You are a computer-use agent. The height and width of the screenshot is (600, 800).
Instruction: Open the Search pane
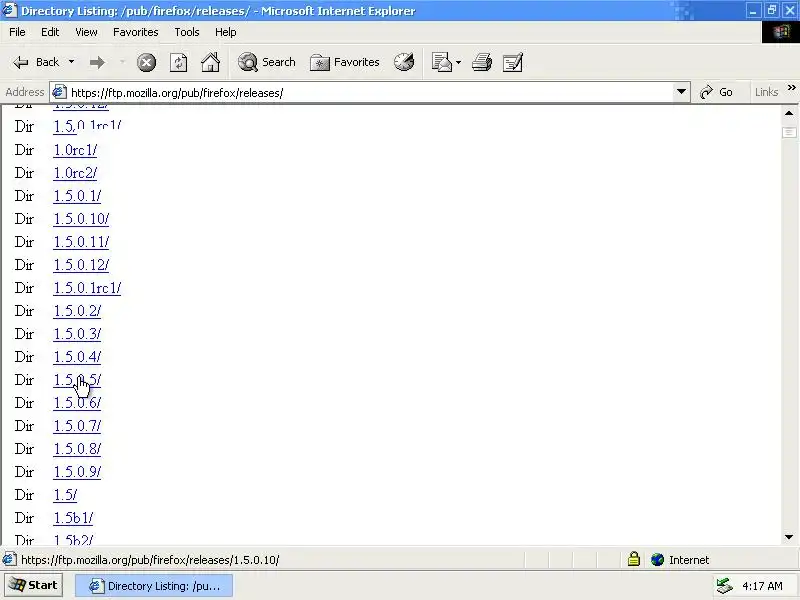point(267,62)
